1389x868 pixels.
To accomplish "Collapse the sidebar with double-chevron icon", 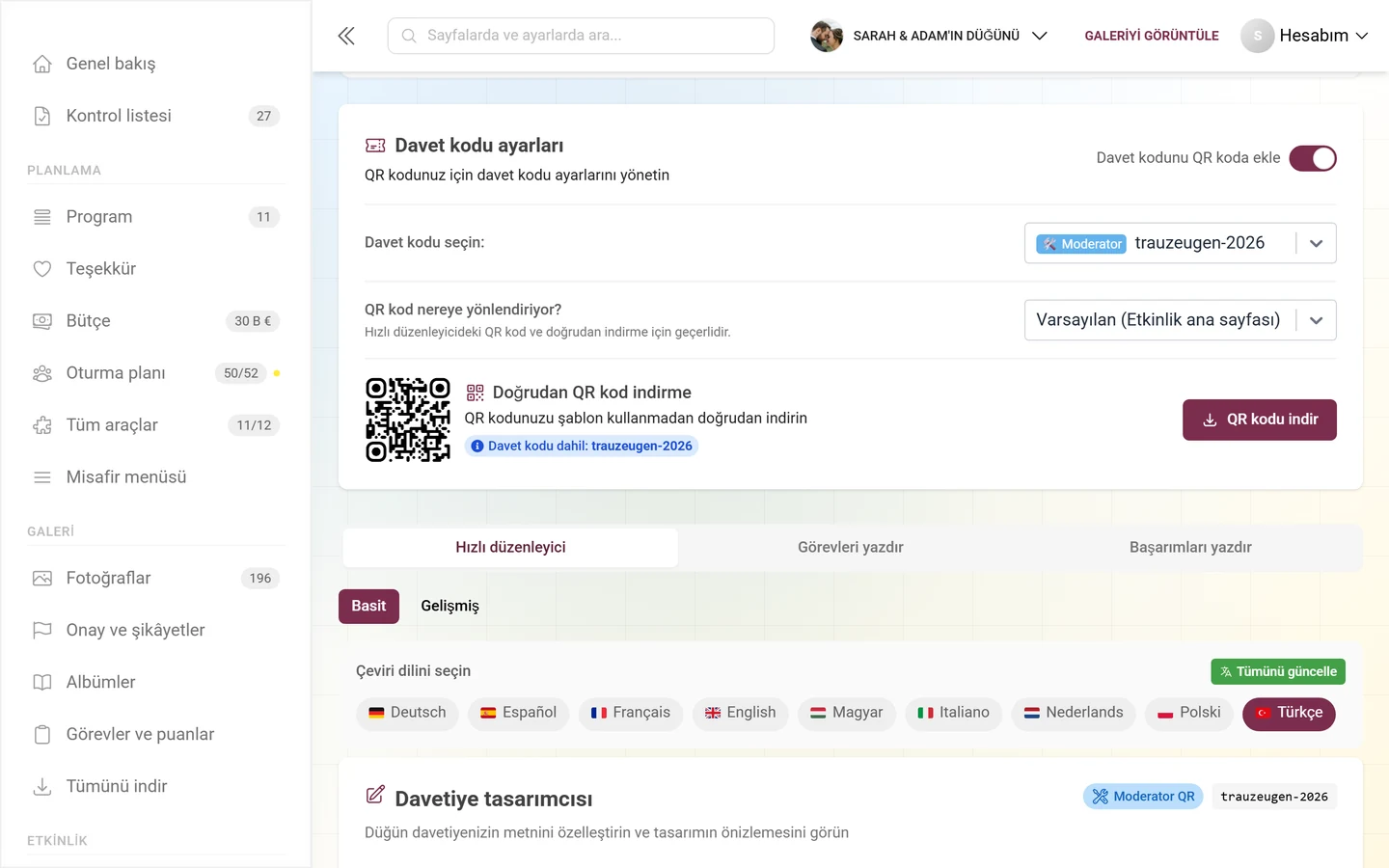I will pos(346,36).
